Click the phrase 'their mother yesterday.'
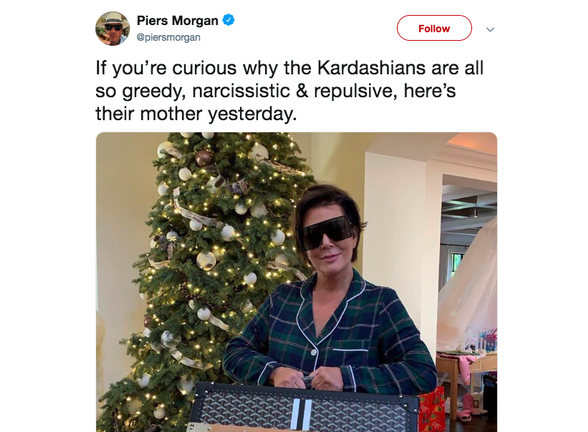Image resolution: width=588 pixels, height=432 pixels. pos(196,114)
